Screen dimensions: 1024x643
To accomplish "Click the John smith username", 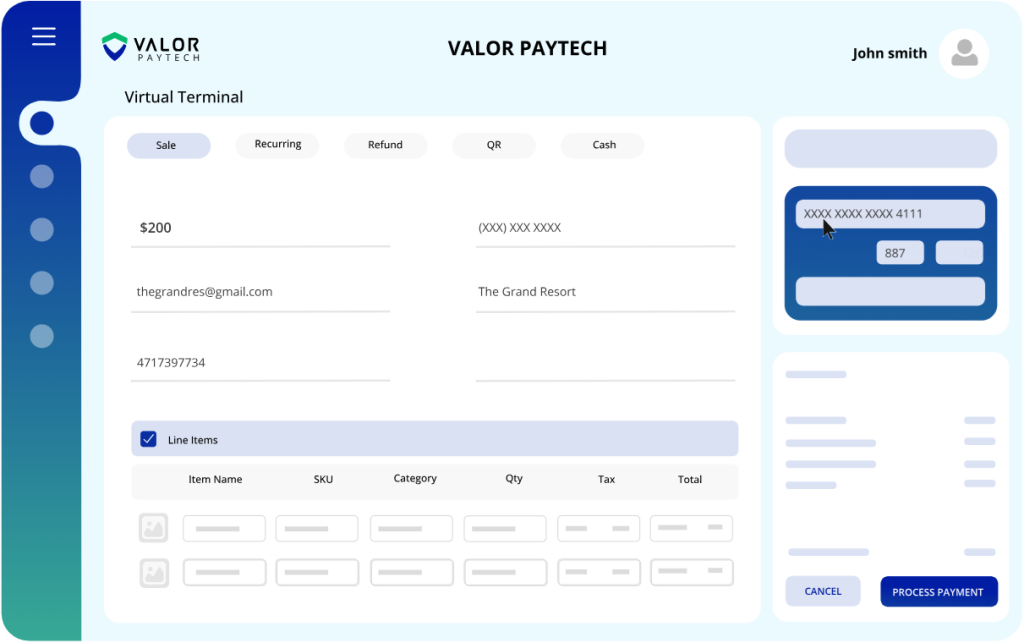I will tap(889, 53).
